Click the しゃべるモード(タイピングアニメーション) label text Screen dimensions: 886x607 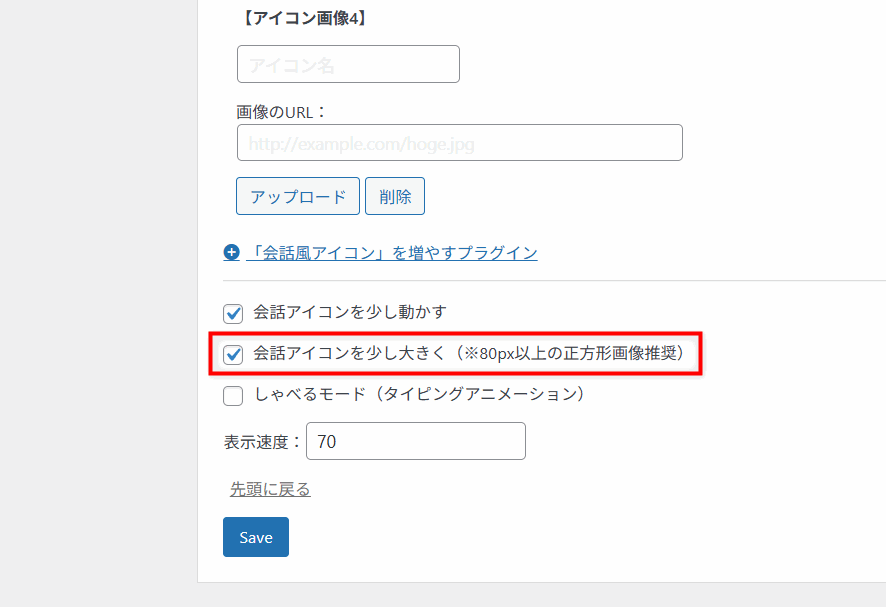pyautogui.click(x=419, y=394)
